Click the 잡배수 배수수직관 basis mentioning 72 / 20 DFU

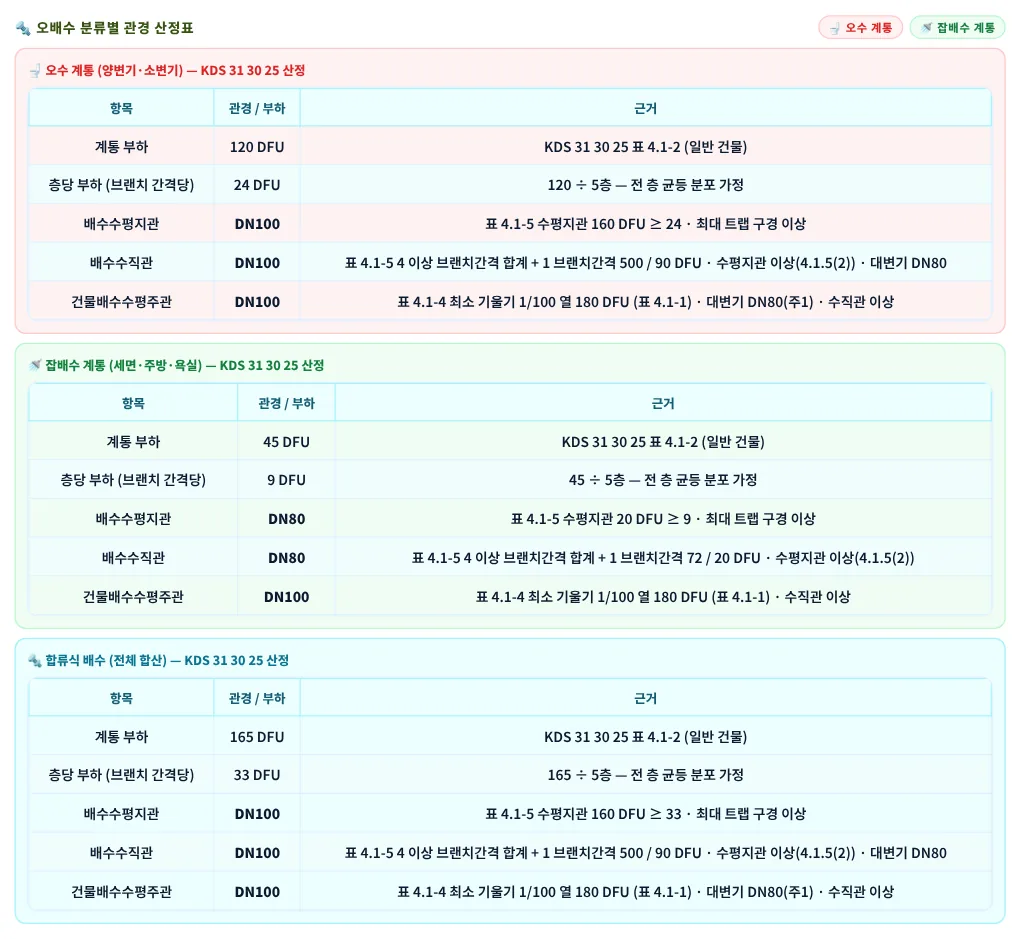663,558
